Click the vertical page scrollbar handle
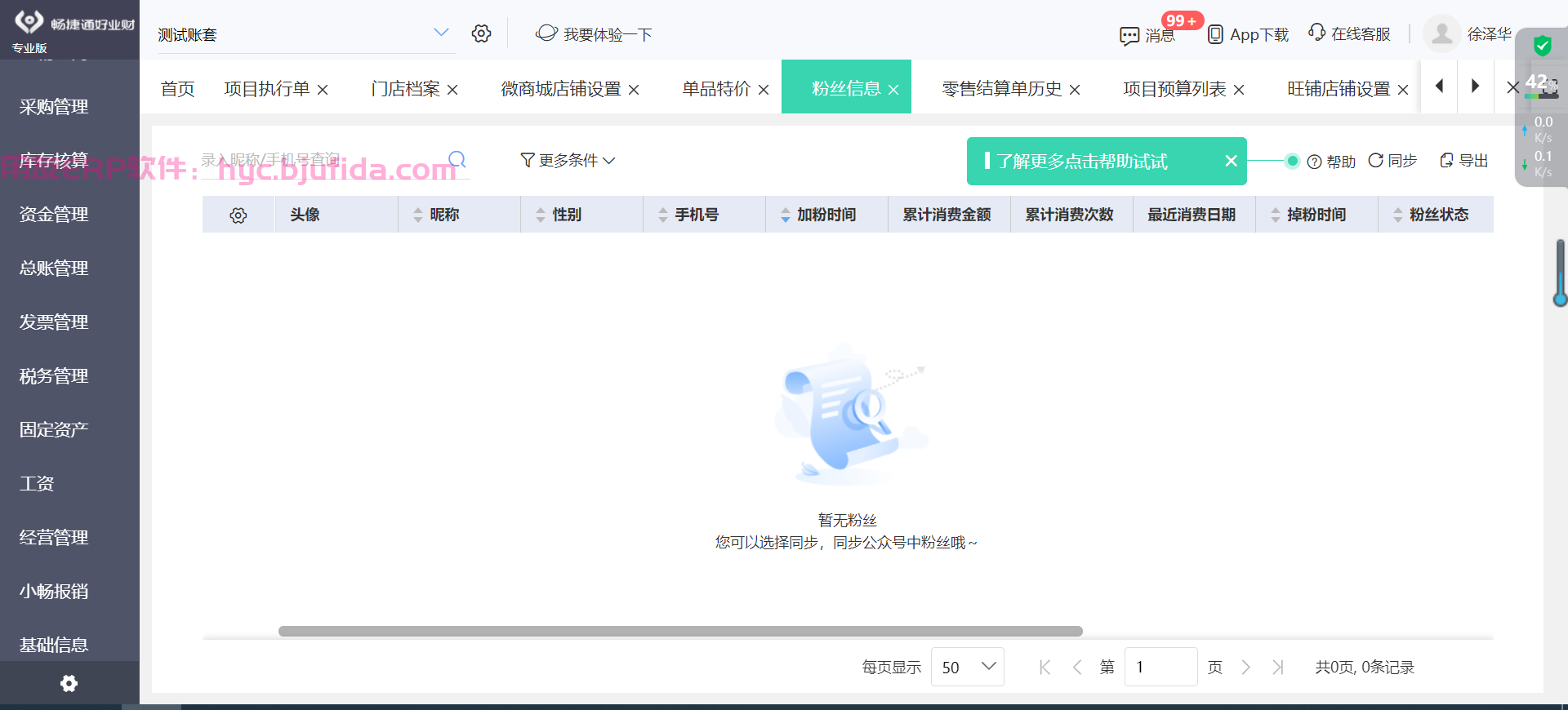The image size is (1568, 710). click(x=1560, y=273)
